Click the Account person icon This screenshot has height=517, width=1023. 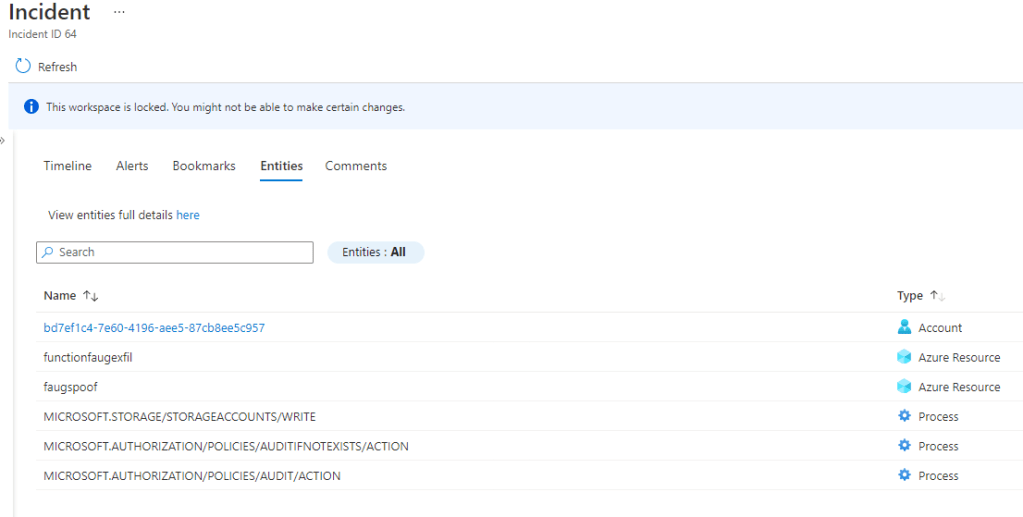[905, 327]
